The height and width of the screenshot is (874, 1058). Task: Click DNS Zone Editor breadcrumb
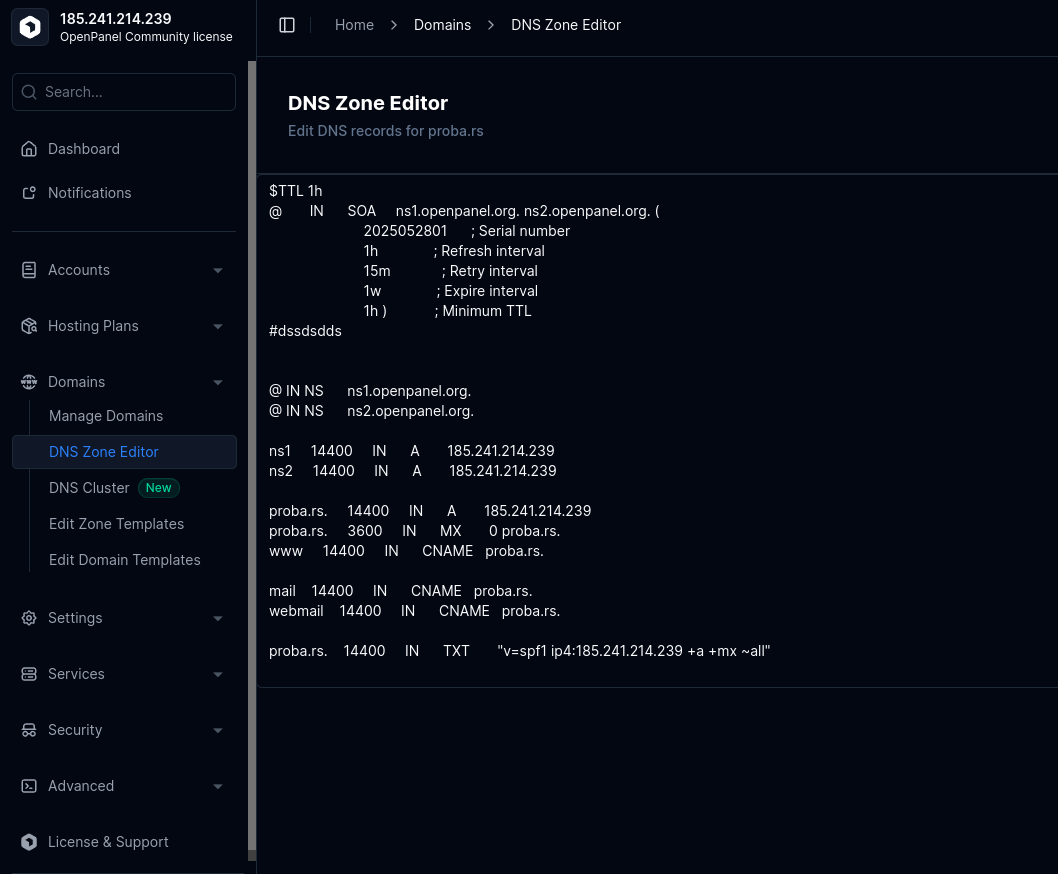pyautogui.click(x=565, y=25)
